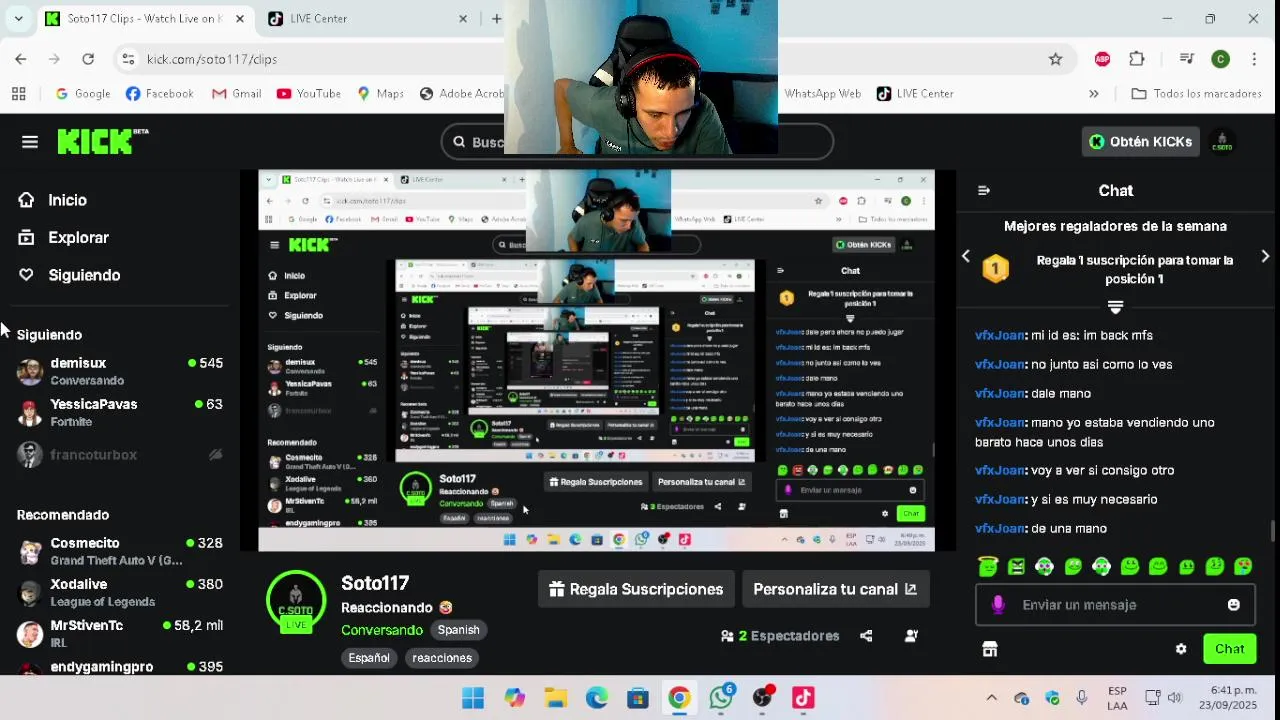This screenshot has width=1280, height=720.
Task: Go to Inicio in sidebar
Action: click(x=67, y=200)
